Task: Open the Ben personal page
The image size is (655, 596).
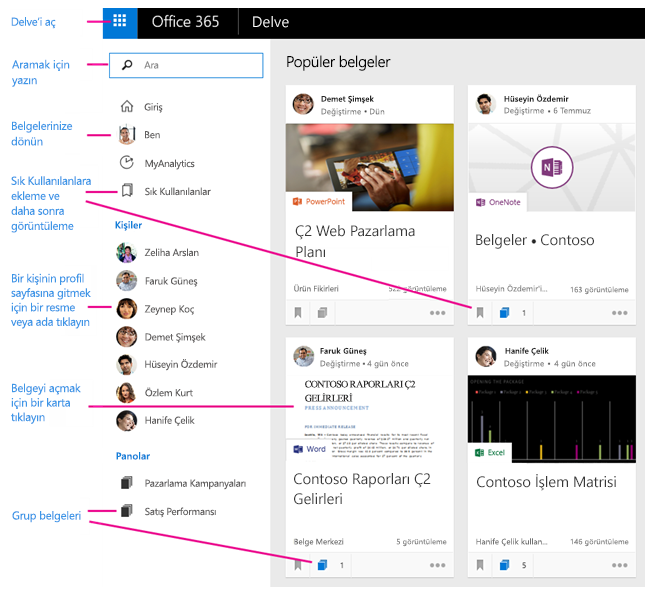Action: point(152,135)
